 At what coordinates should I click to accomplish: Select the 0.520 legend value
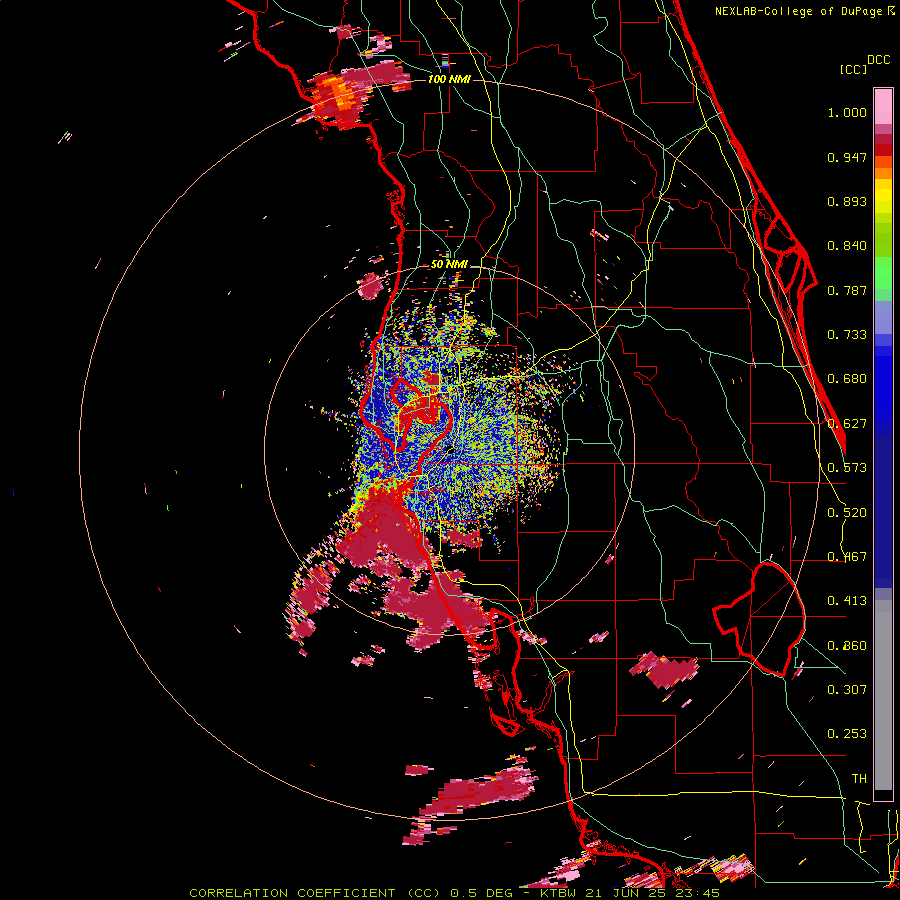tap(847, 513)
